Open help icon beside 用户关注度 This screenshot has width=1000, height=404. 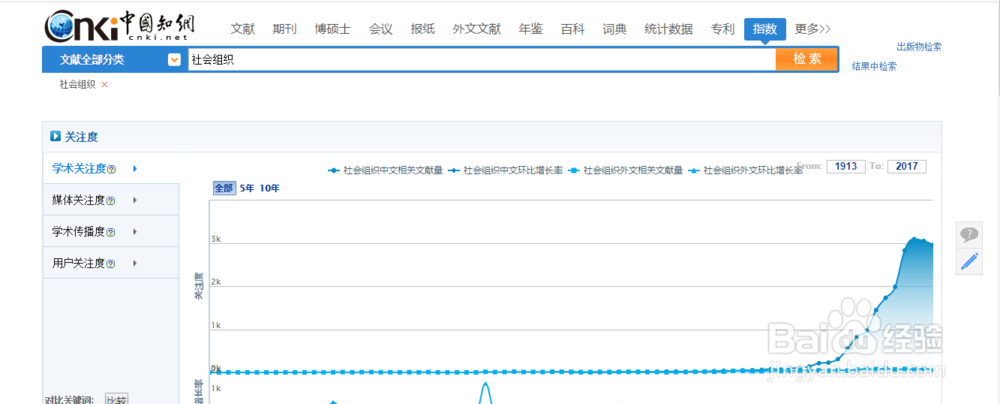coord(112,264)
